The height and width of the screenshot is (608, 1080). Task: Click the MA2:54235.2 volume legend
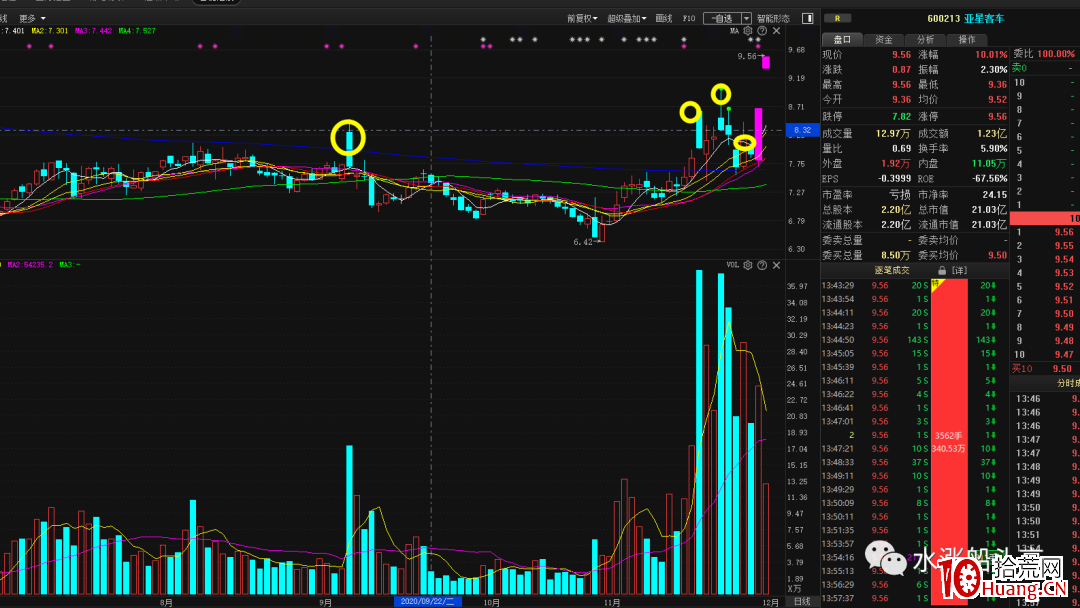point(30,265)
